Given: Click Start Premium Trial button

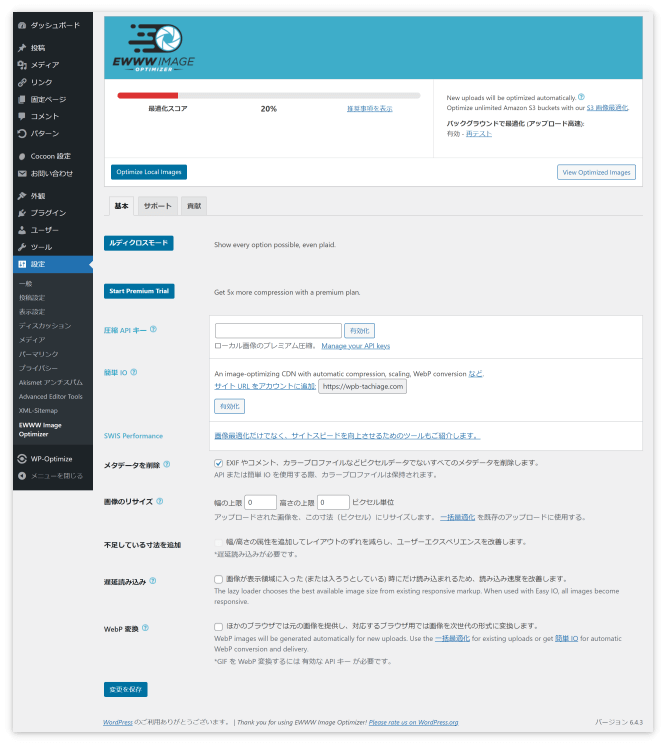Looking at the screenshot, I should [x=139, y=291].
